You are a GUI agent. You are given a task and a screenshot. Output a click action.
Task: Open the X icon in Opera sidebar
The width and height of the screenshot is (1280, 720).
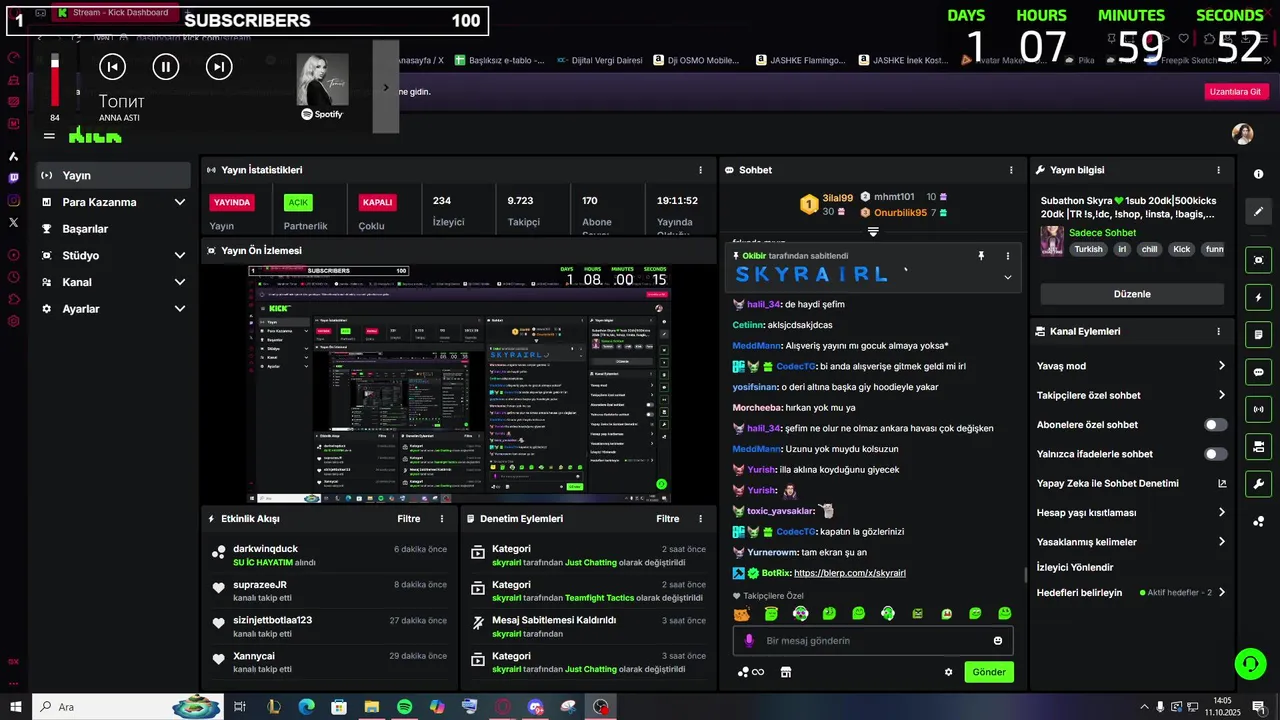(13, 222)
